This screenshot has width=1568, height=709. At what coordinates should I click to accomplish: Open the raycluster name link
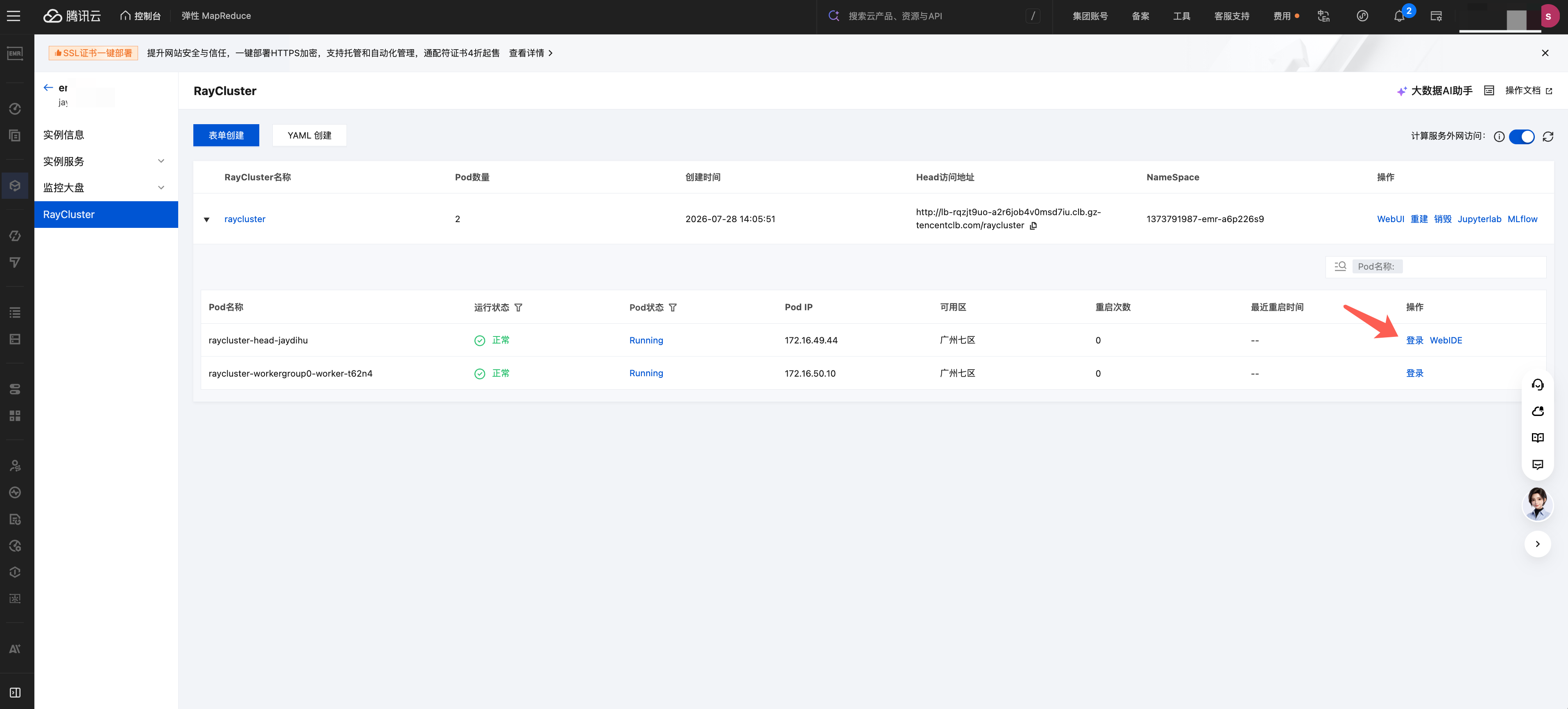[x=245, y=219]
